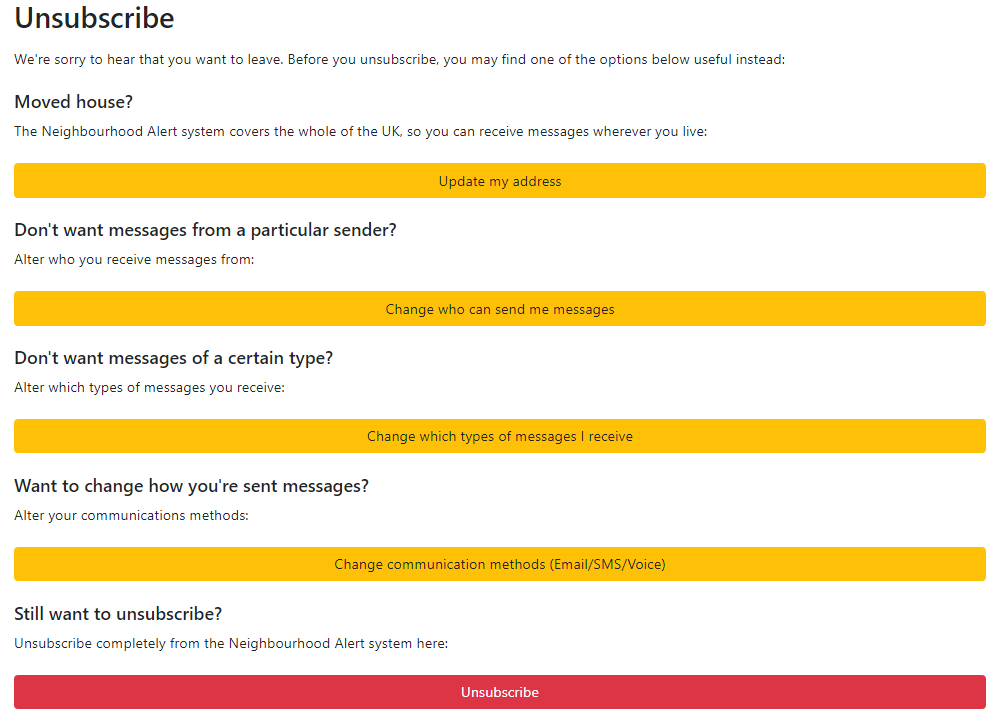Click the certain type question heading
The image size is (1004, 728).
173,358
